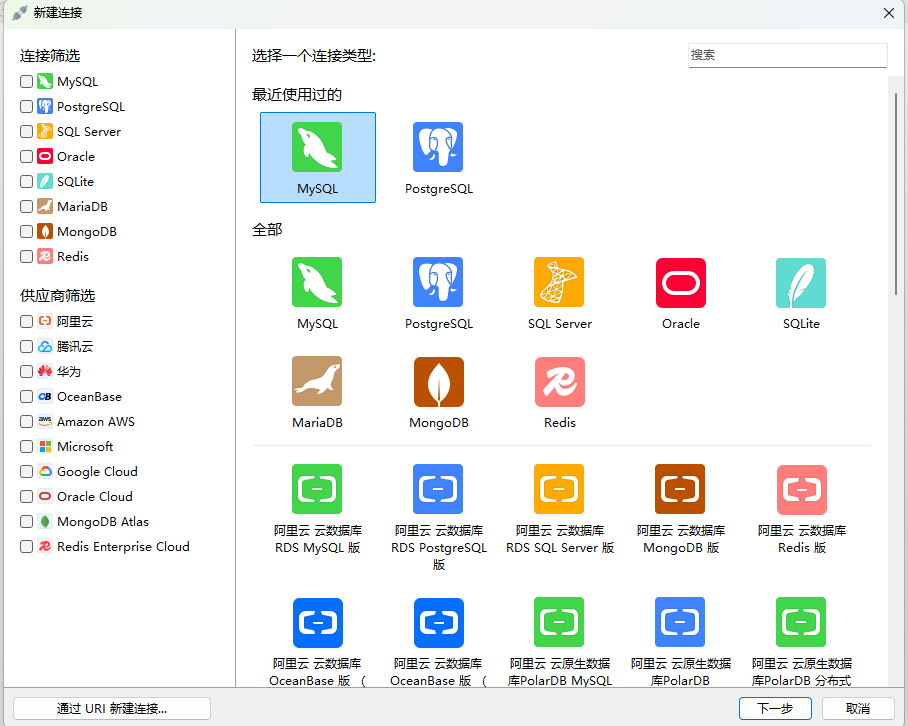Tick the 华为 vendor filter checkbox
The image size is (908, 726).
[x=26, y=371]
